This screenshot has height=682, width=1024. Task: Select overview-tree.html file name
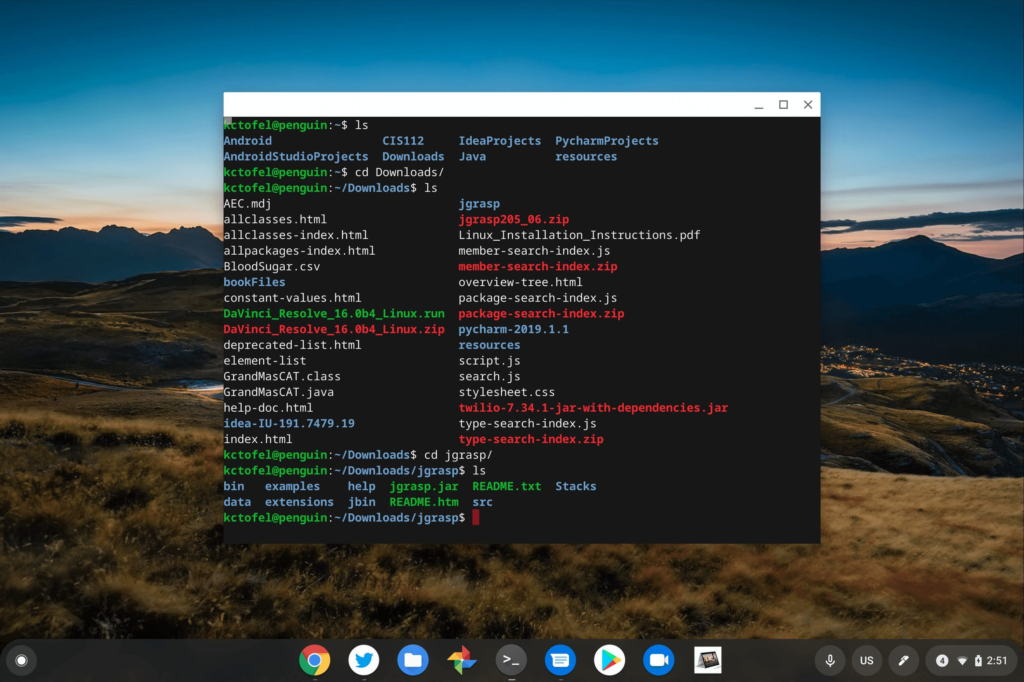click(x=520, y=282)
